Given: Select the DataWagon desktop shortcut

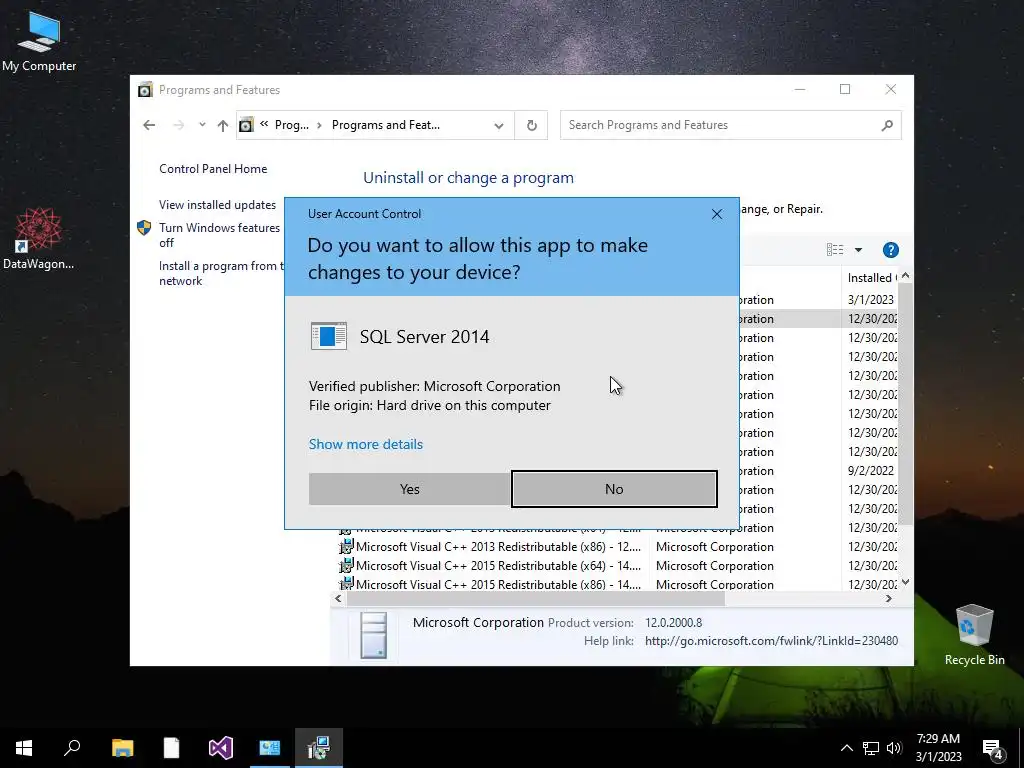Looking at the screenshot, I should coord(38,238).
